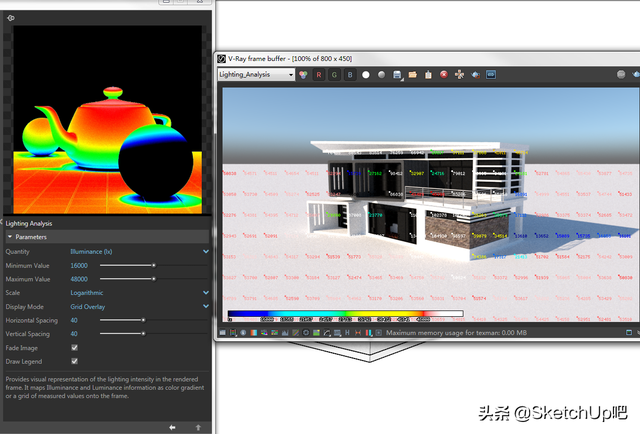Clear image with red X icon
The height and width of the screenshot is (434, 640).
[444, 74]
